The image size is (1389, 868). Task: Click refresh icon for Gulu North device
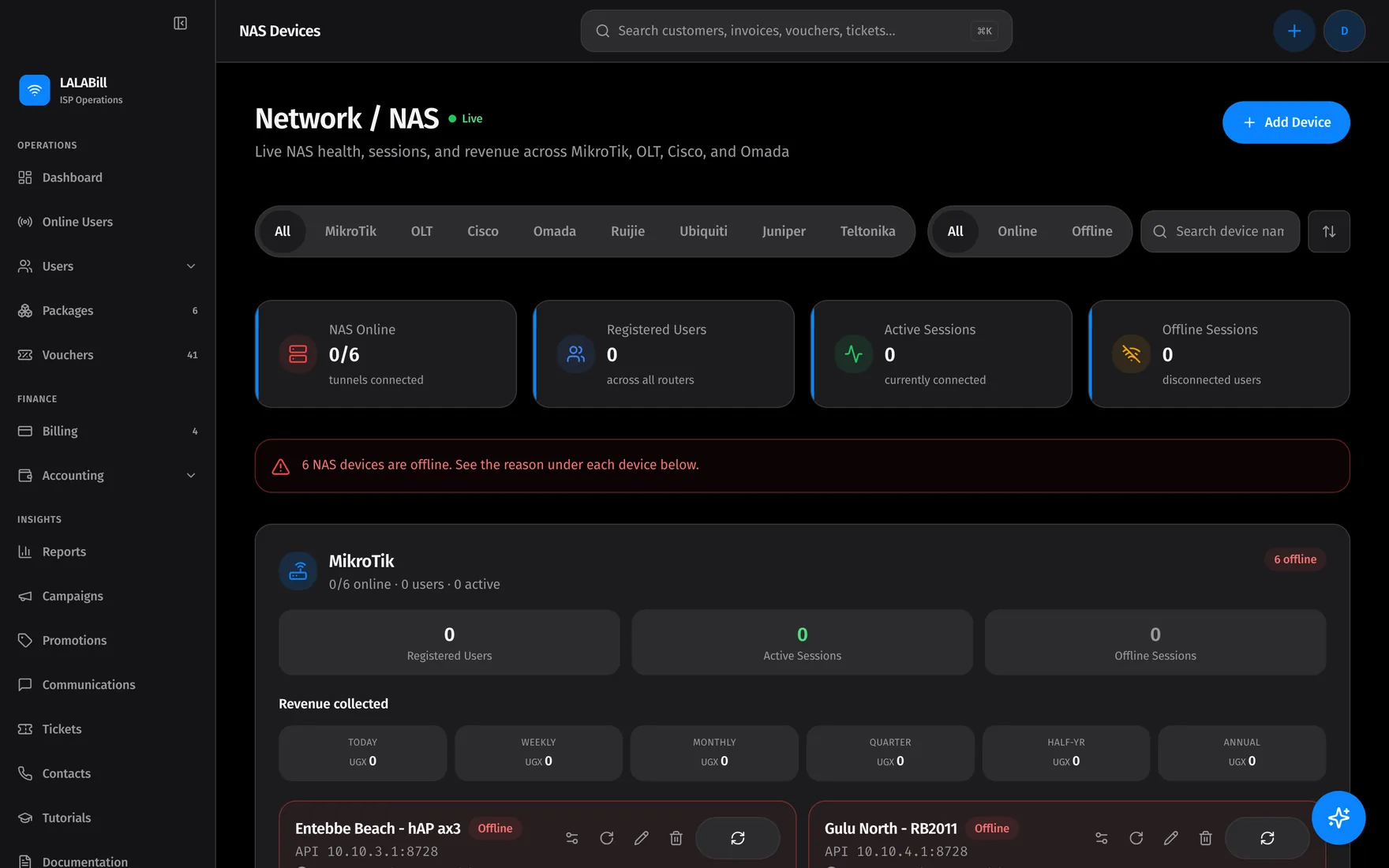[x=1136, y=838]
